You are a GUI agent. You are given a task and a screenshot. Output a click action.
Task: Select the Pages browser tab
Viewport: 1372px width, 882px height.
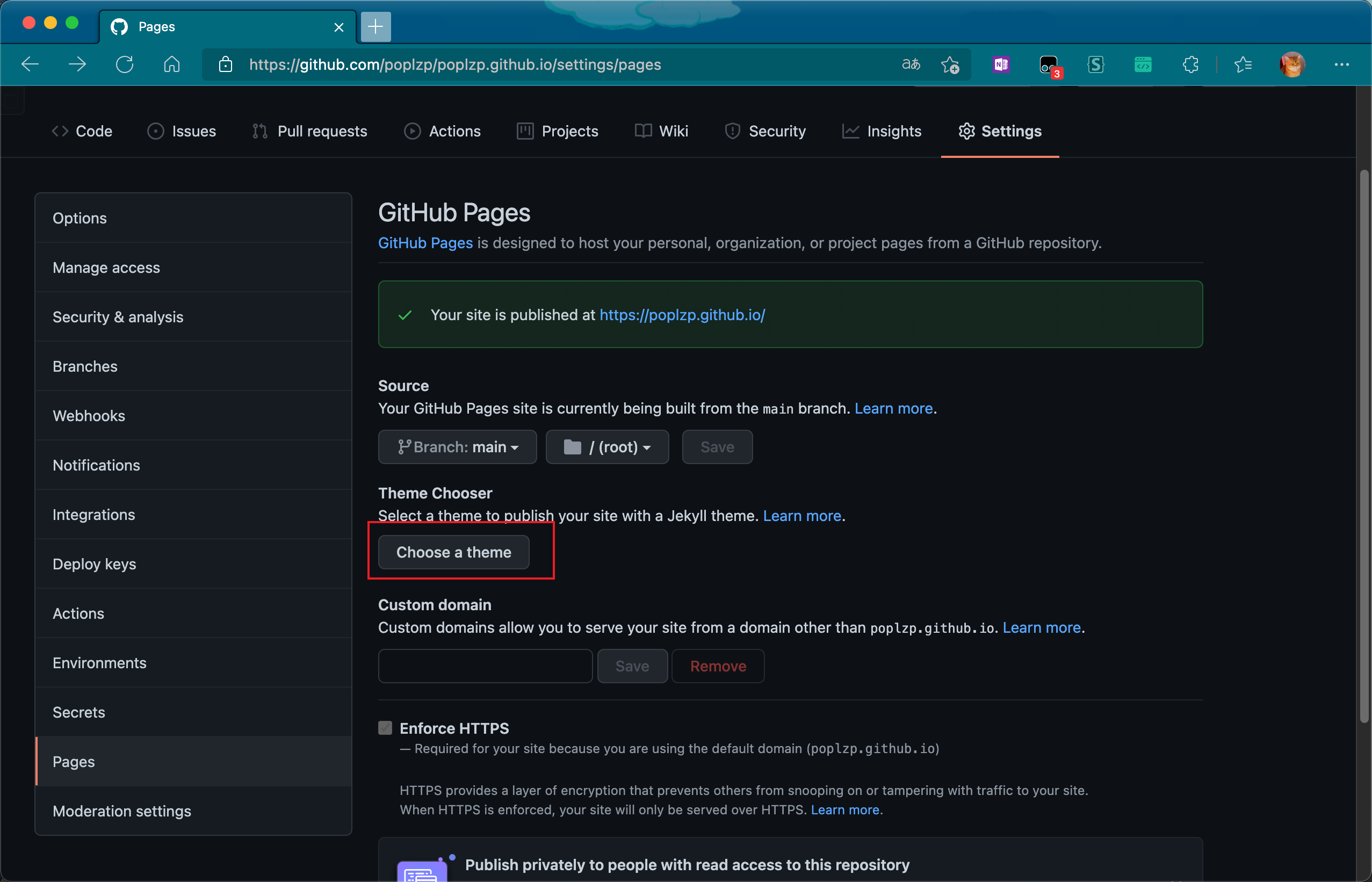coord(227,27)
